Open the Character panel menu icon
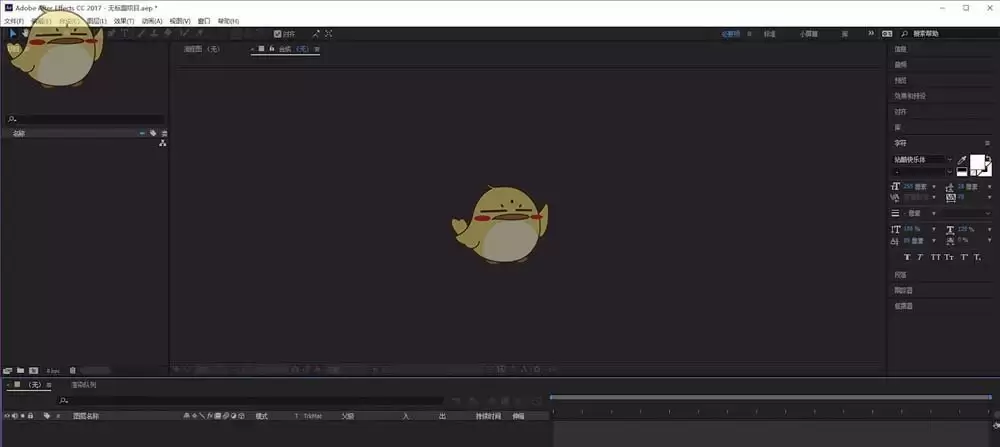 pos(988,143)
